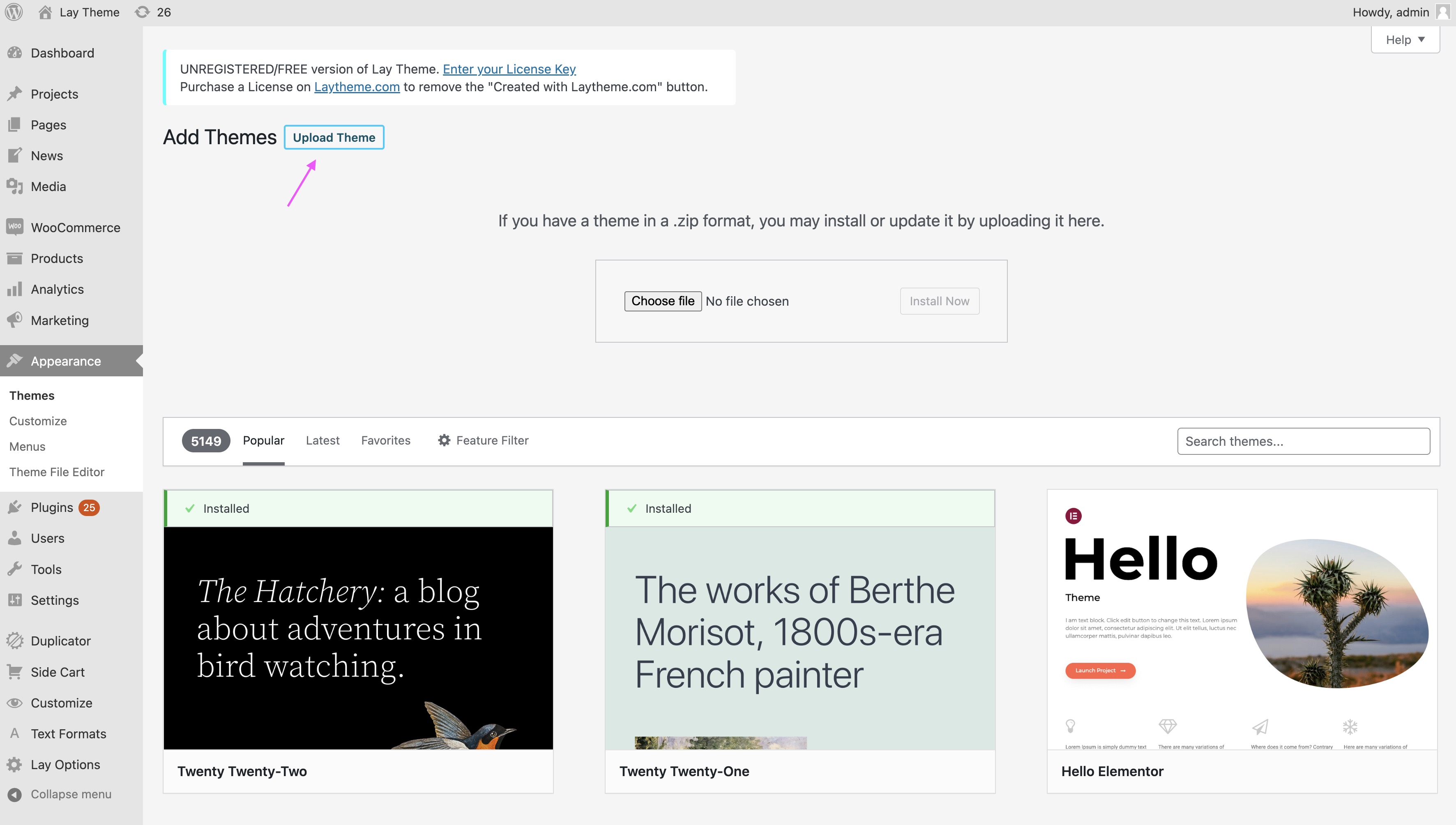1456x825 pixels.
Task: Click the Media library icon
Action: tap(15, 187)
